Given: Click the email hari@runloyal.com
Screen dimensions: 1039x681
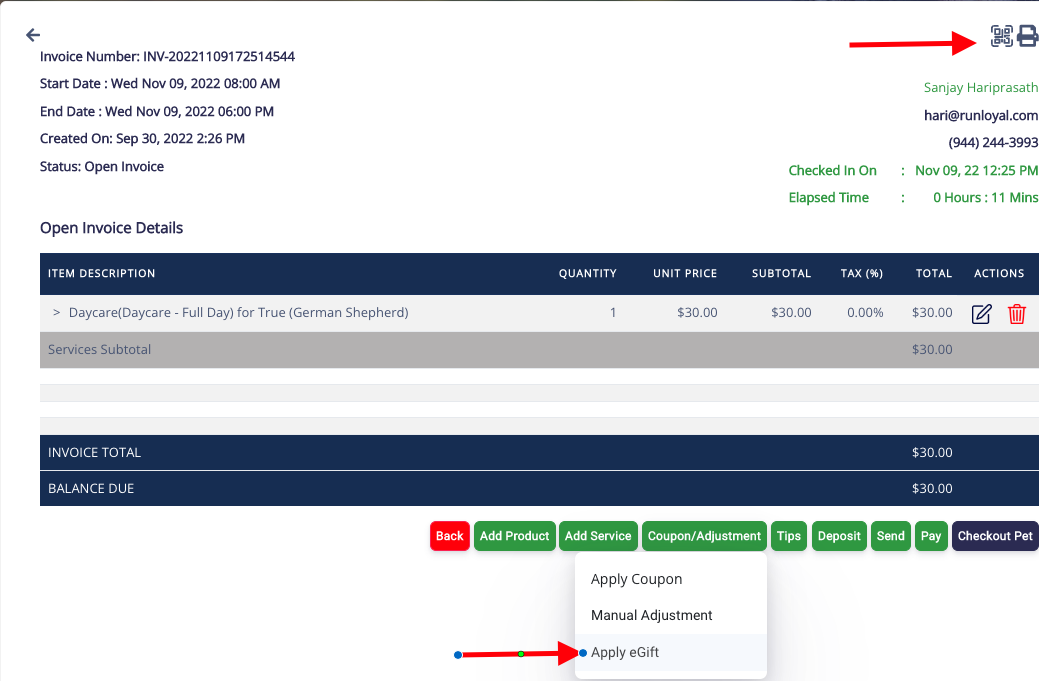Looking at the screenshot, I should click(x=981, y=115).
